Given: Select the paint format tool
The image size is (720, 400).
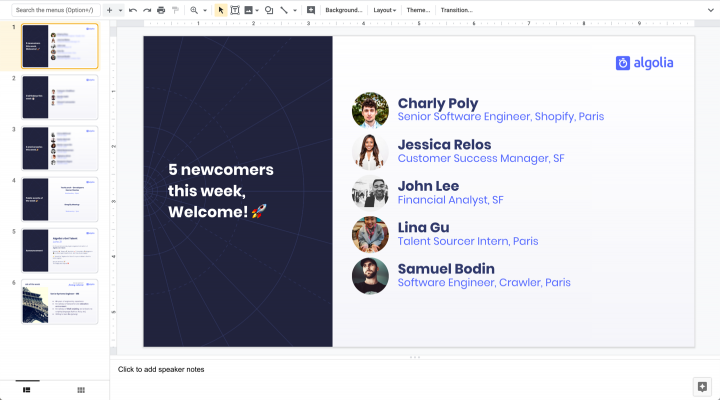Looking at the screenshot, I should [175, 10].
